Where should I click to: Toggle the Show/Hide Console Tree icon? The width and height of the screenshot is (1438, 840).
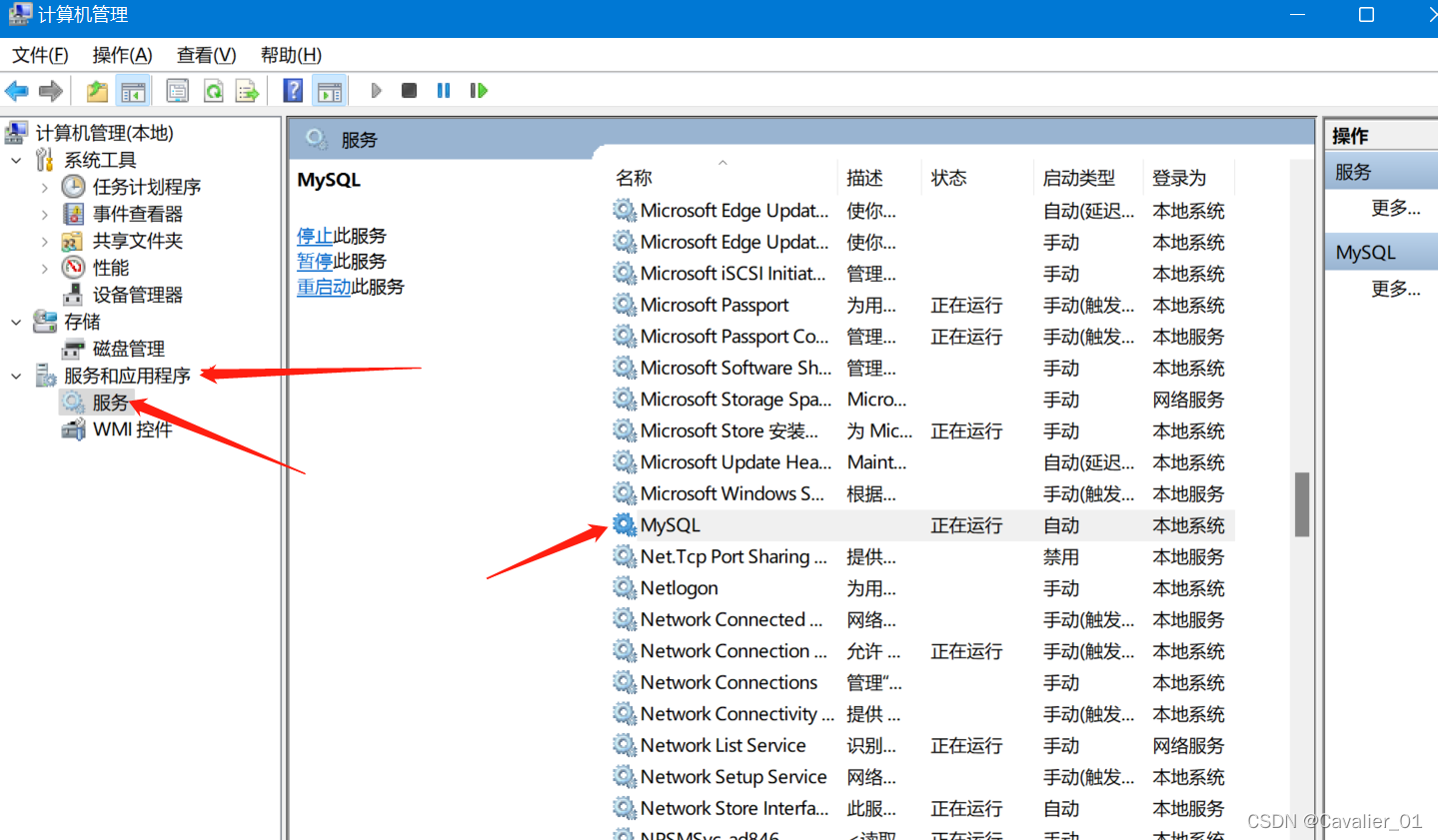(133, 91)
